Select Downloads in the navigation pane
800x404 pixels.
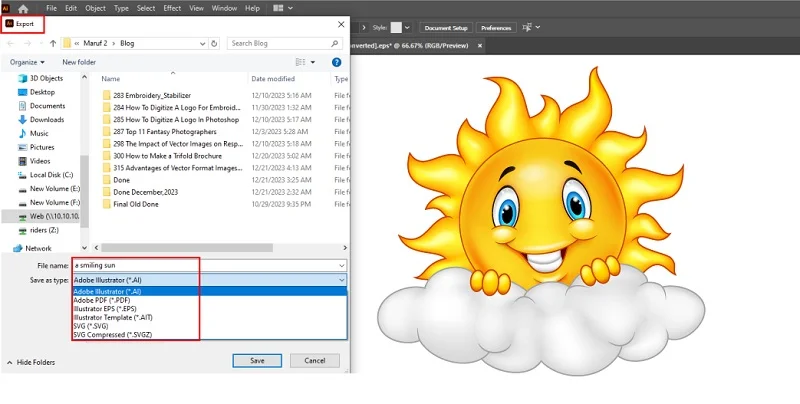[x=41, y=120]
